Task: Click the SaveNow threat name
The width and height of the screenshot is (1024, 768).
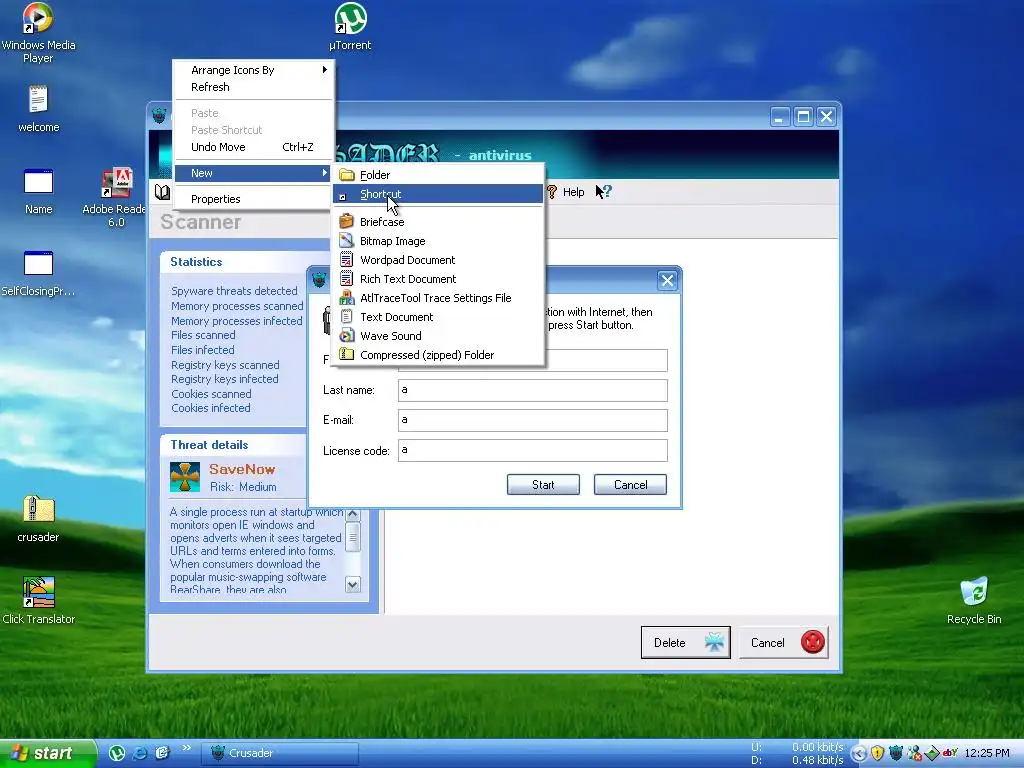Action: [242, 469]
